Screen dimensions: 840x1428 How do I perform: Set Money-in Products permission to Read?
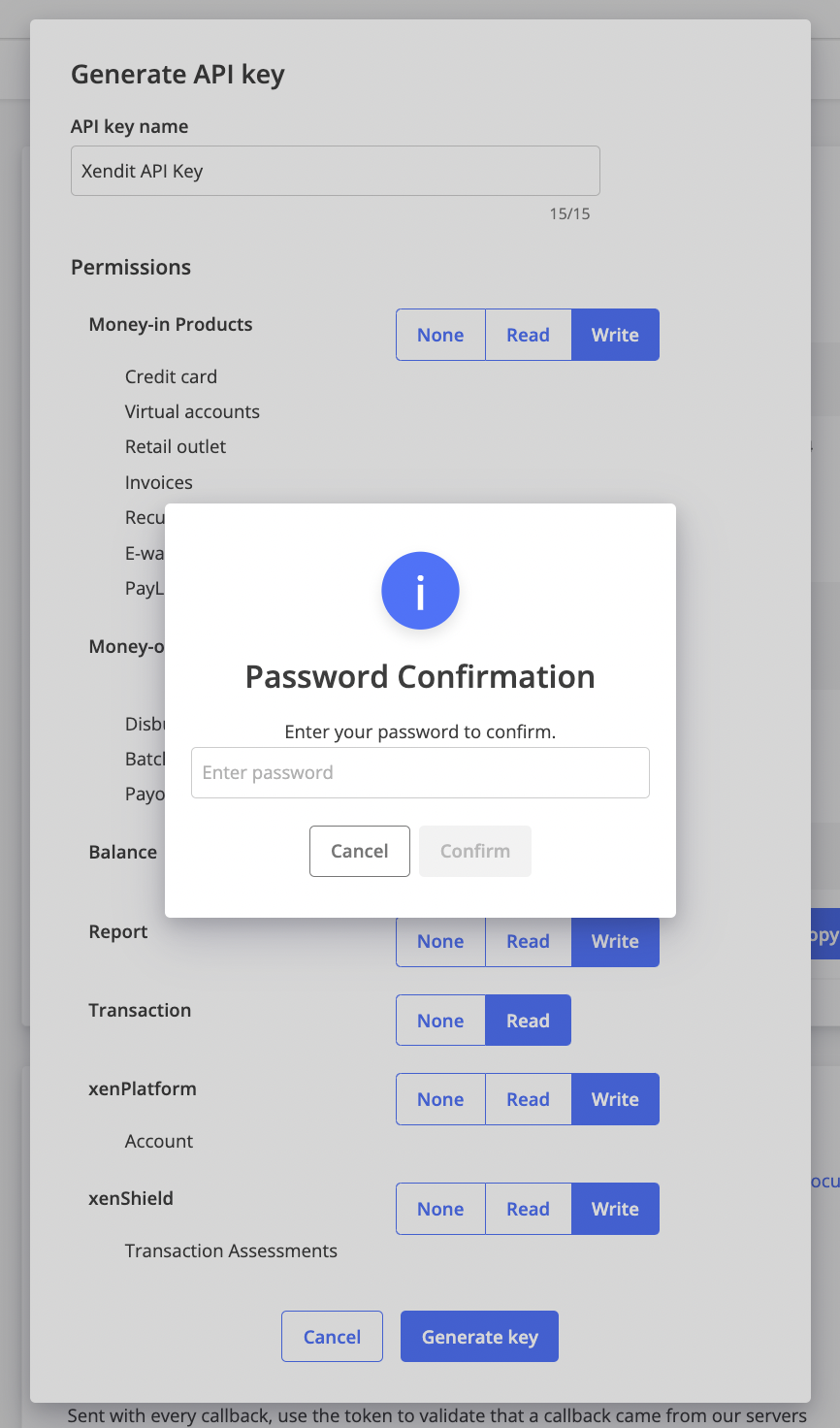click(528, 335)
